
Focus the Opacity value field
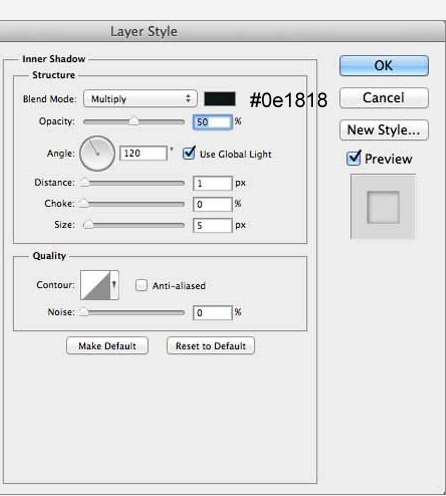(x=212, y=122)
